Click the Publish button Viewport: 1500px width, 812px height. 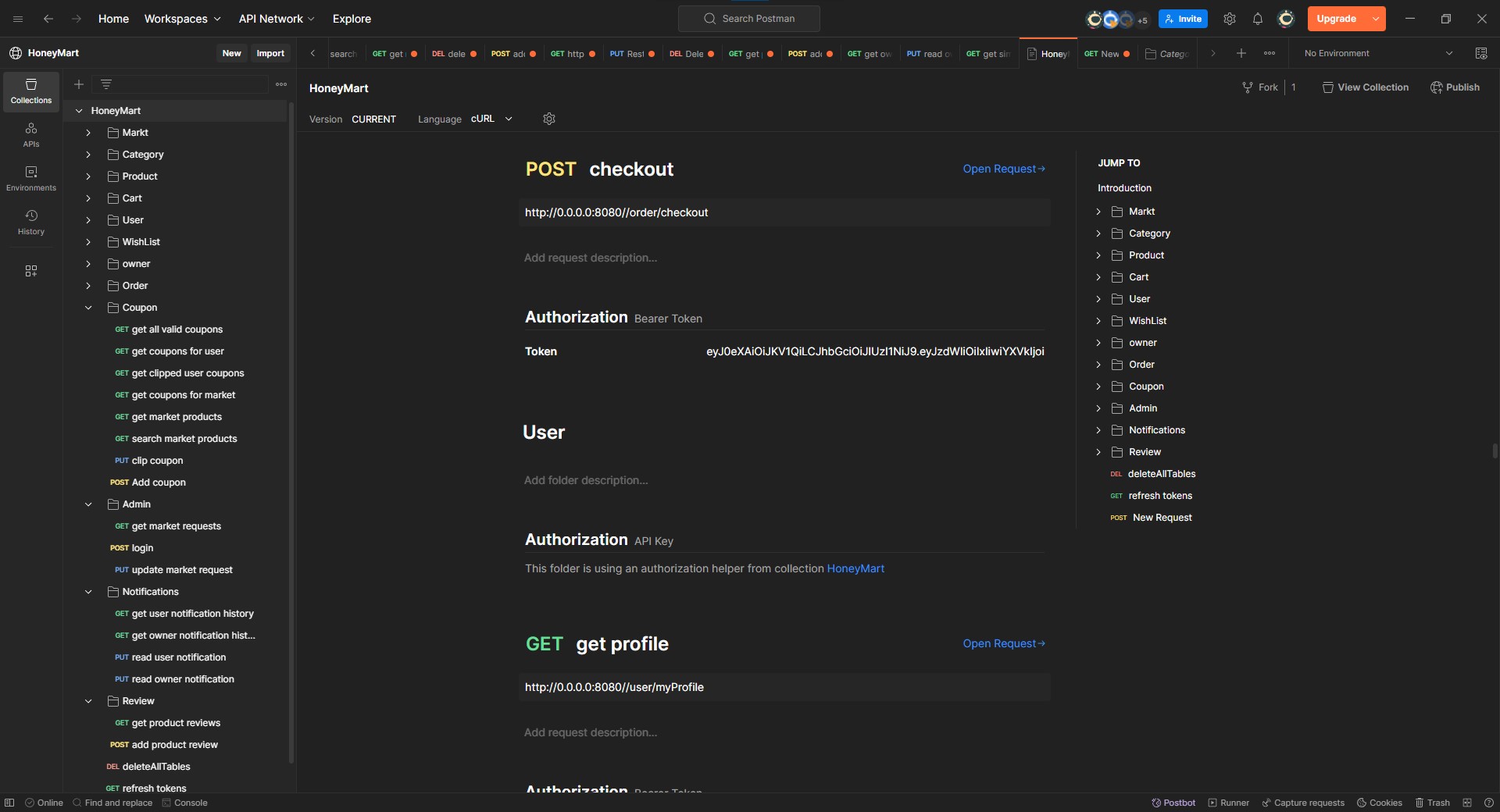pos(1455,87)
